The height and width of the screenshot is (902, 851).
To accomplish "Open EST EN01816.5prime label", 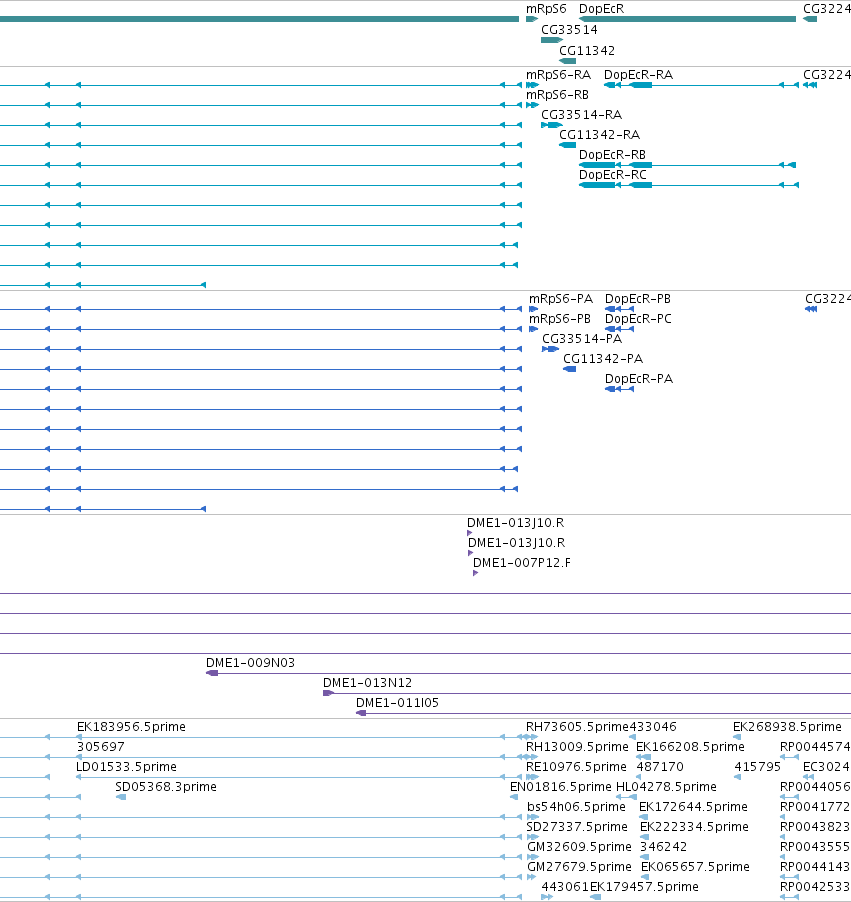I will click(561, 787).
